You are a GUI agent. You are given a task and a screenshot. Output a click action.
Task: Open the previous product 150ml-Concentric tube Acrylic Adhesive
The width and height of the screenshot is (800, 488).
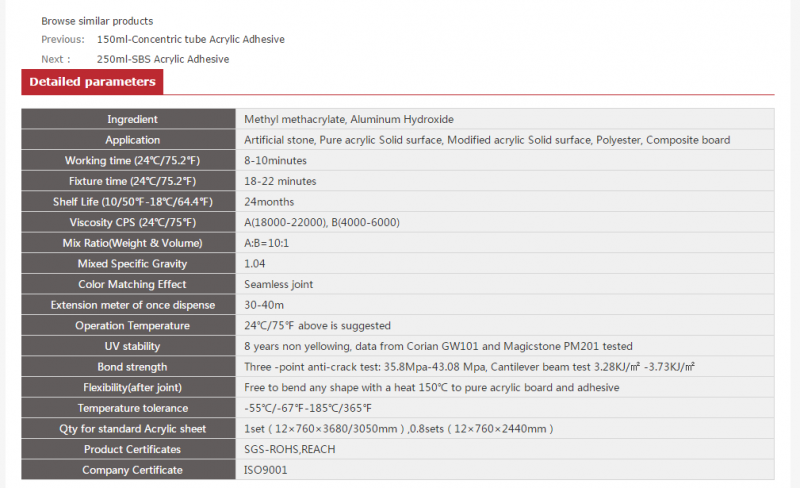pos(190,39)
